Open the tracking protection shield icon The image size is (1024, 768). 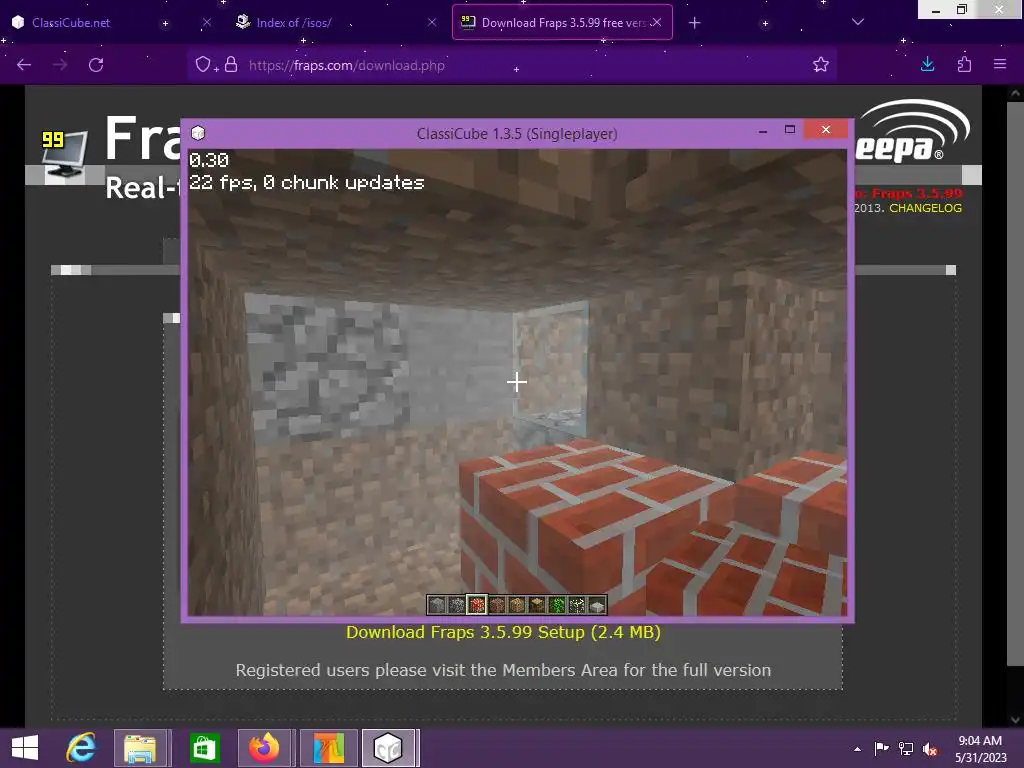pos(204,65)
